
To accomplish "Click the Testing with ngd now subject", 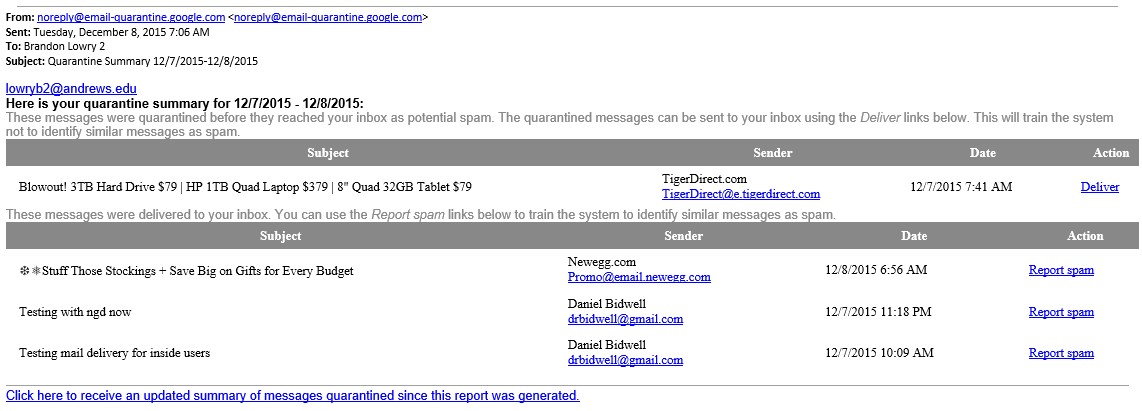I will (75, 312).
